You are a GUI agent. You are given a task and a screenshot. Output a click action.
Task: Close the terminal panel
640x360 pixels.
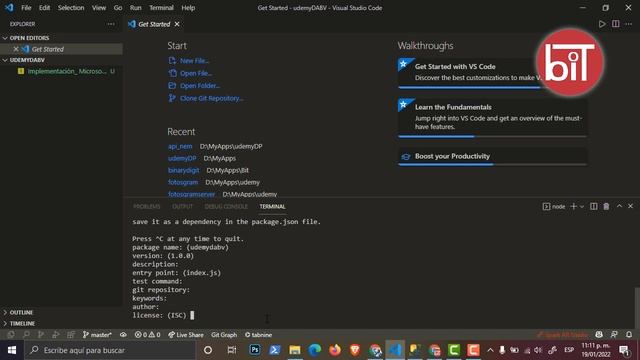(x=630, y=206)
